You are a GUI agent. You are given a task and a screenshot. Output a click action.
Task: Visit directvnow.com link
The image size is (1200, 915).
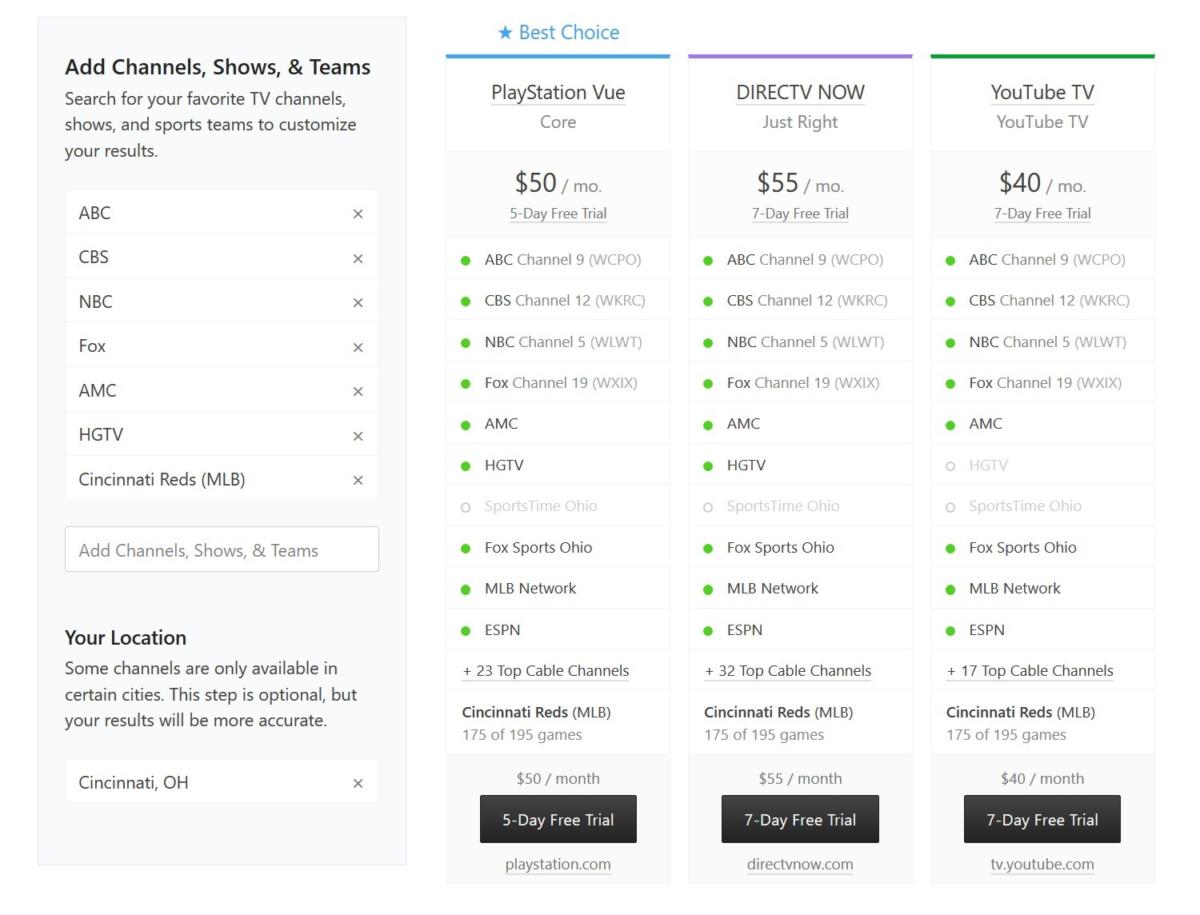tap(800, 865)
